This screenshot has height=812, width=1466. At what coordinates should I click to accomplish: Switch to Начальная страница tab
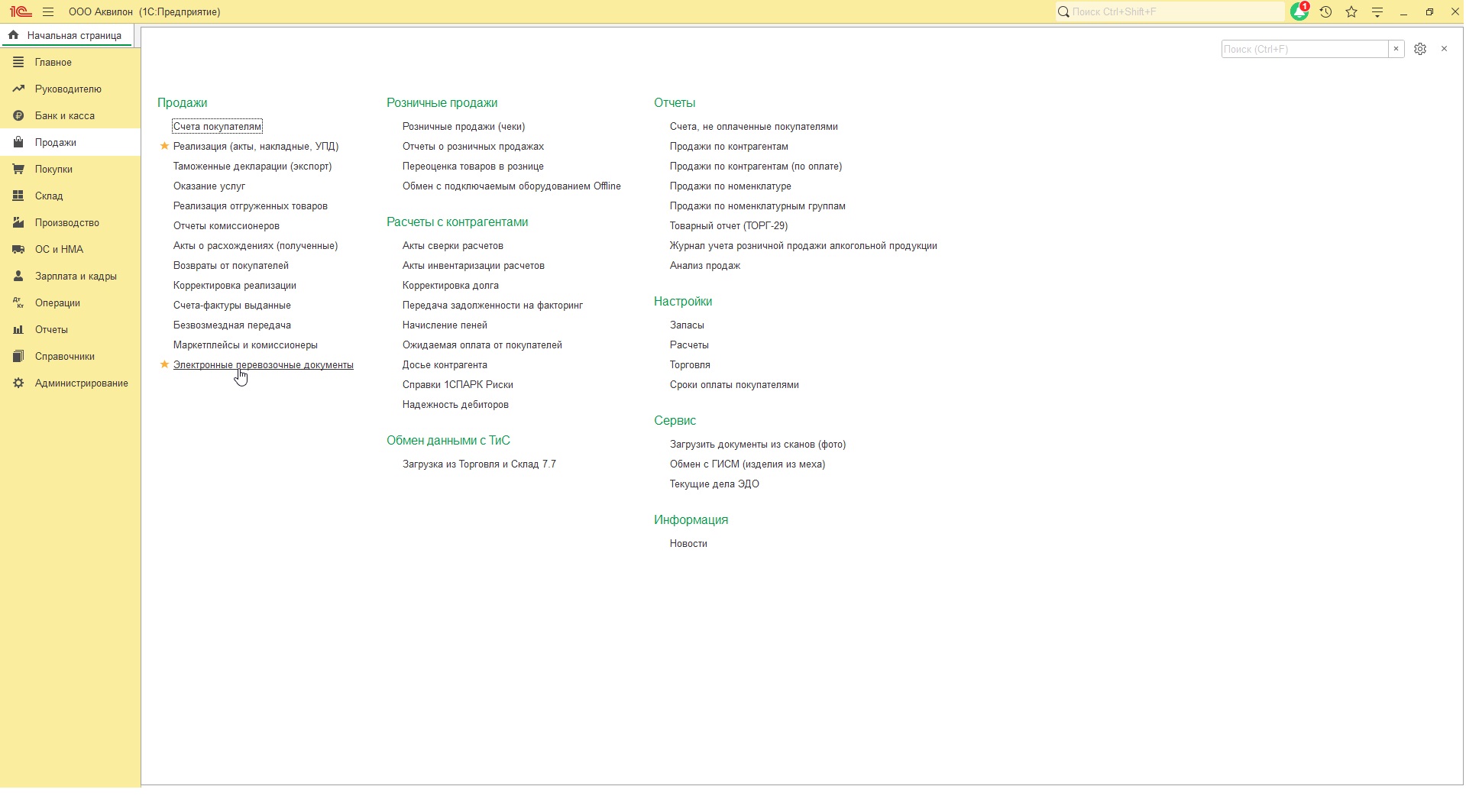tap(67, 35)
